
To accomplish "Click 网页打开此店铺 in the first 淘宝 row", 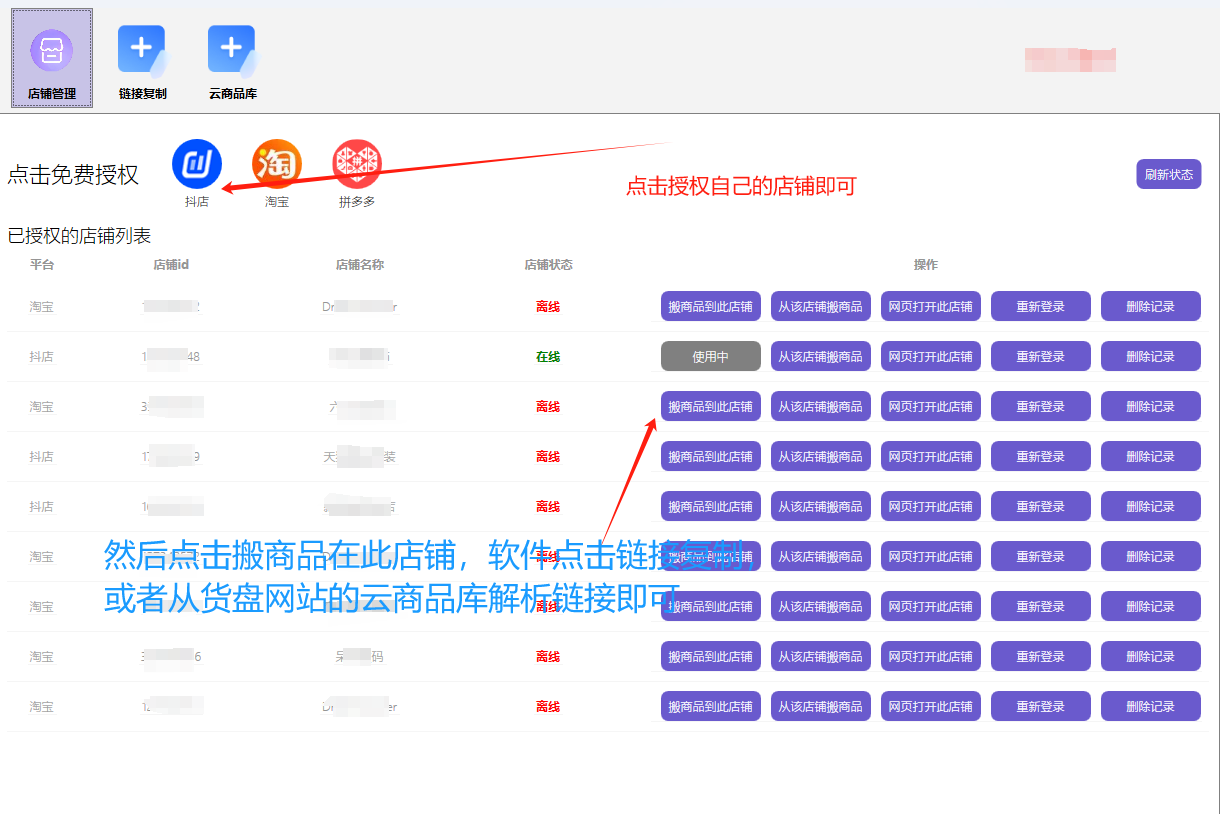I will point(931,306).
